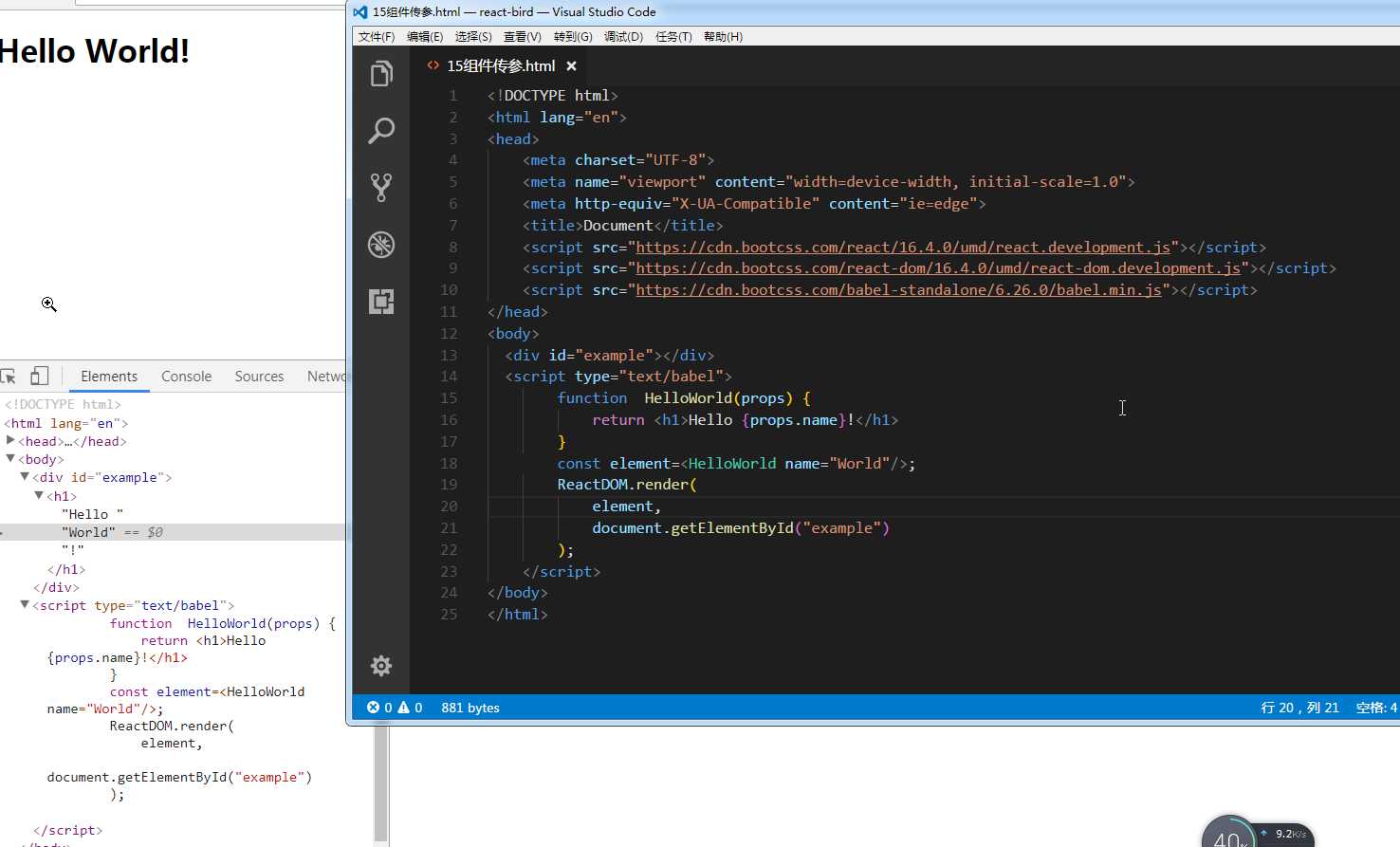
Task: Select the 15组件传参.html editor tab
Action: coord(501,65)
